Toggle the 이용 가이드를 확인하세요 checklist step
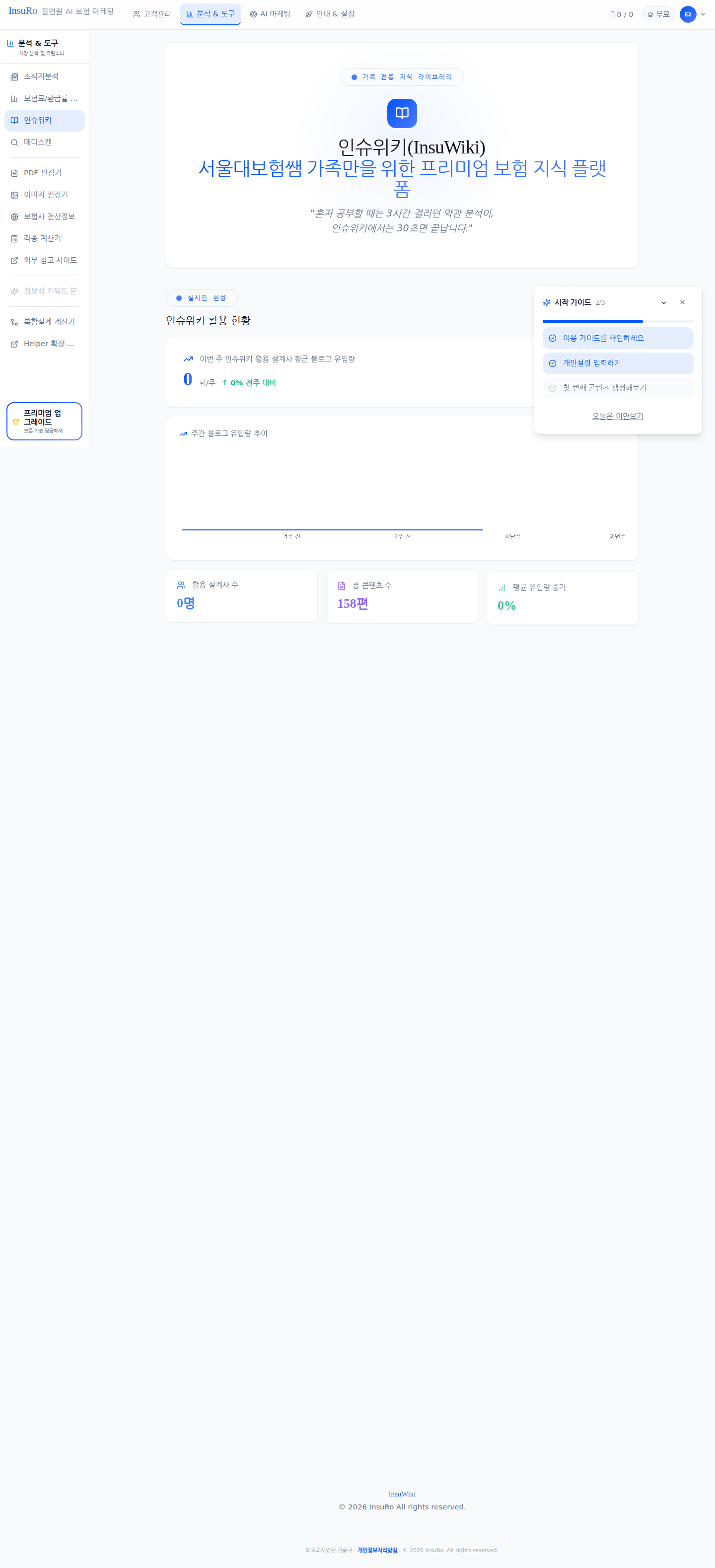 coord(618,339)
